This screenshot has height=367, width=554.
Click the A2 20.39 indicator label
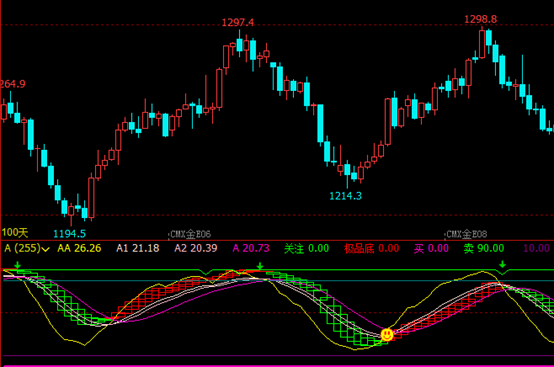pos(196,248)
